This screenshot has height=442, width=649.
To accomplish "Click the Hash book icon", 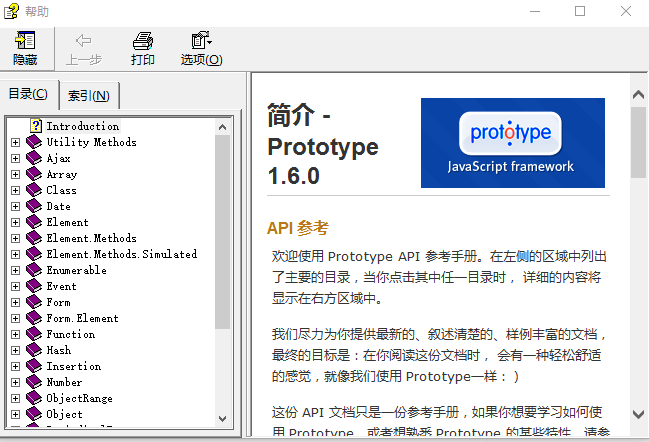I will coord(35,350).
